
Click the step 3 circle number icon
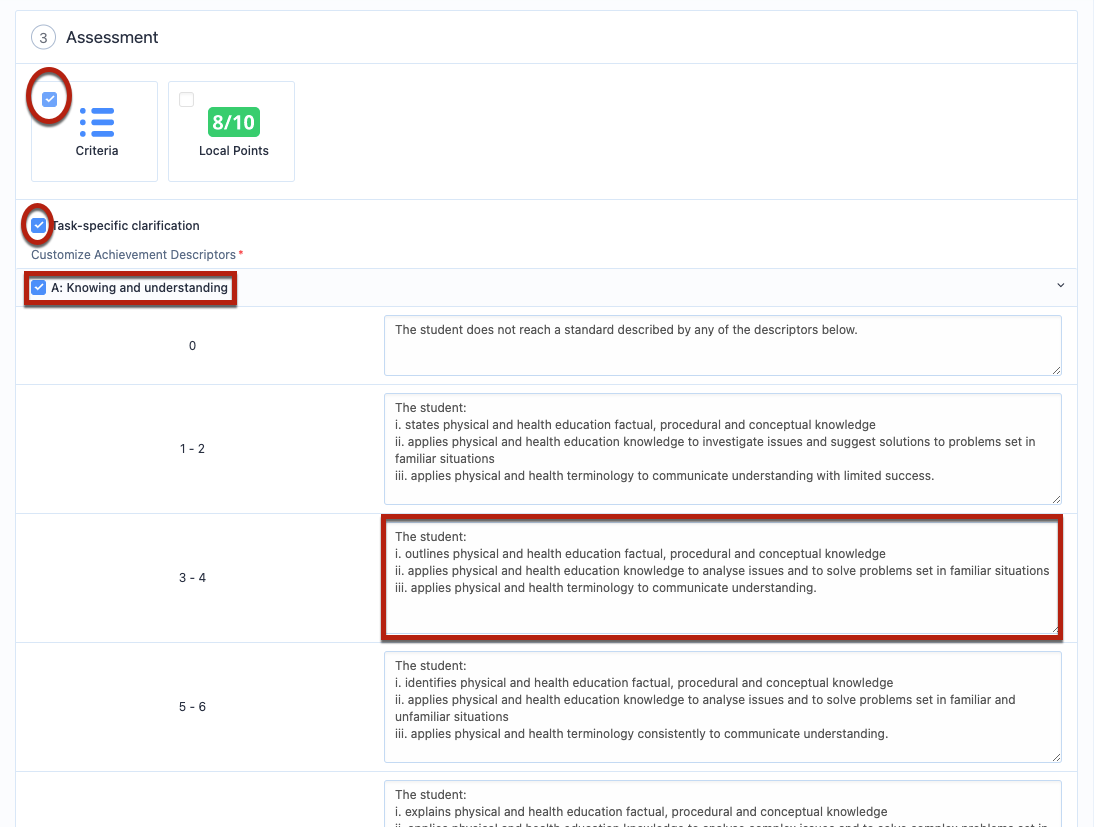(x=43, y=38)
